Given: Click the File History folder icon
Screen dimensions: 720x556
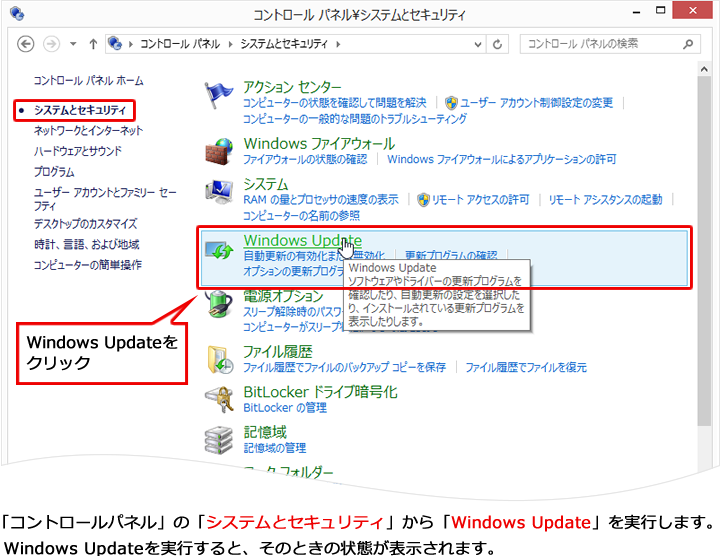Looking at the screenshot, I should [x=220, y=359].
